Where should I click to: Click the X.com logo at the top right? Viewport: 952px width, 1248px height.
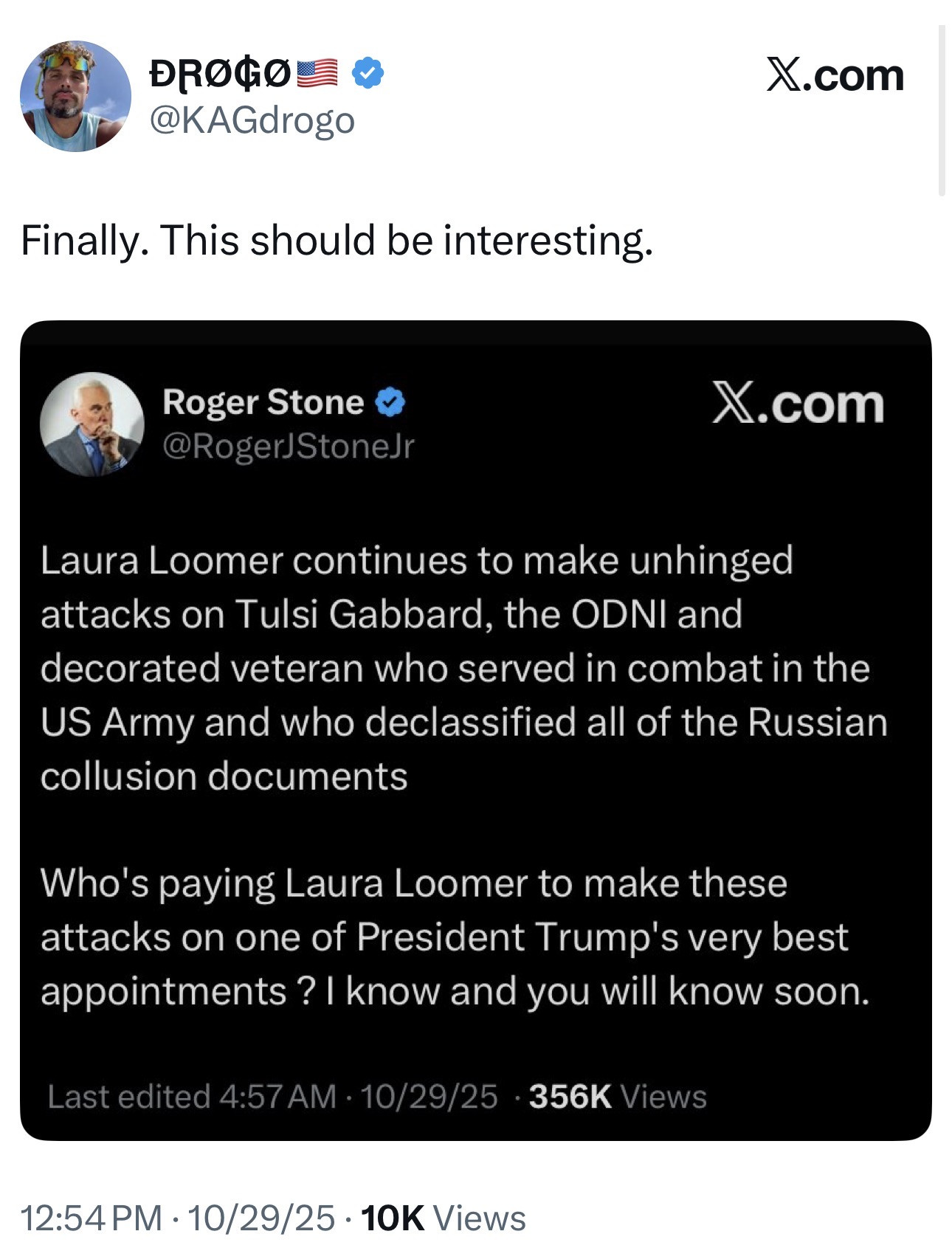click(835, 75)
